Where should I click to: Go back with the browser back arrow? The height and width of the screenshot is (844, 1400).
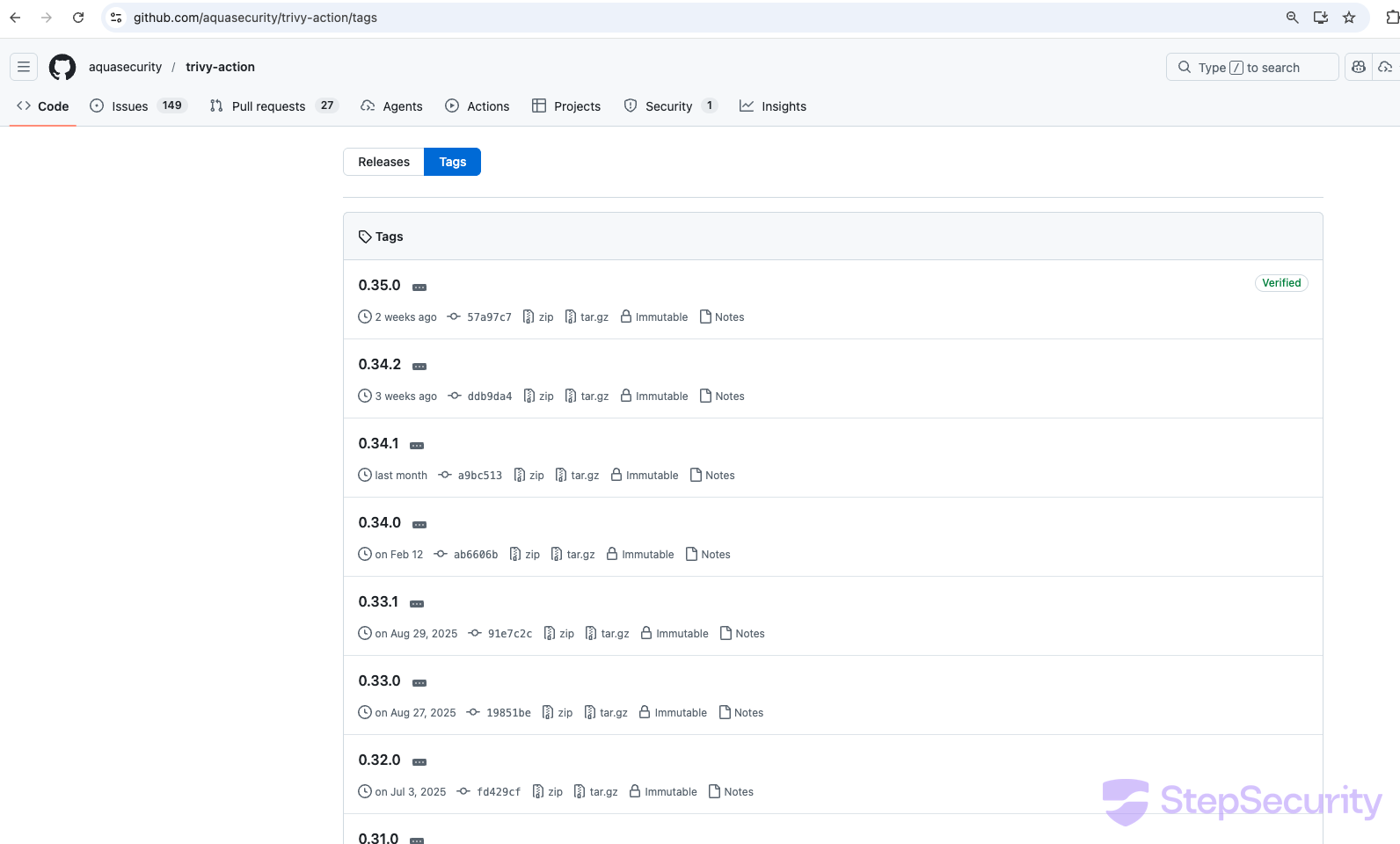[x=15, y=18]
